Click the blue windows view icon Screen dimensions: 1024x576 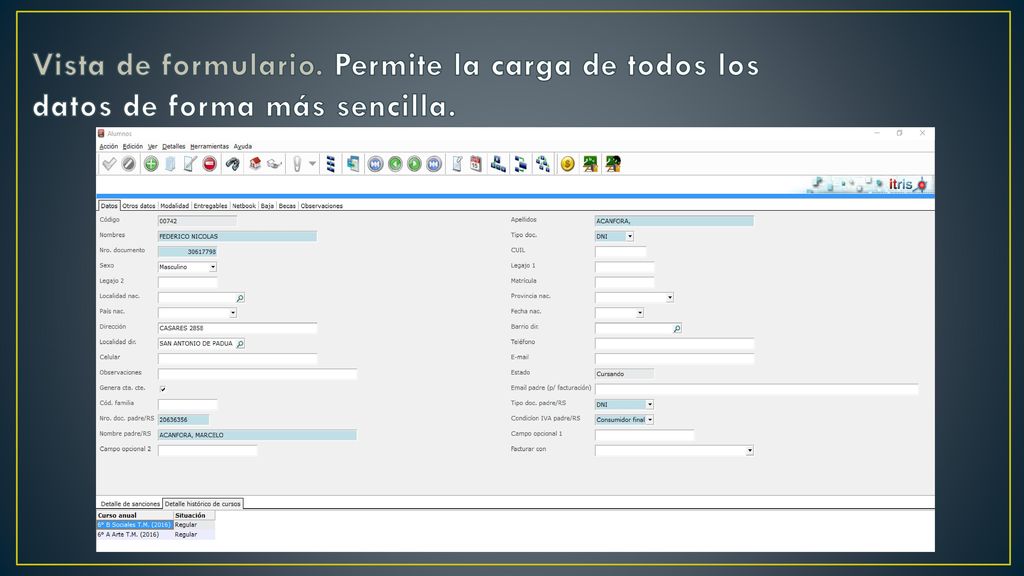pos(353,164)
